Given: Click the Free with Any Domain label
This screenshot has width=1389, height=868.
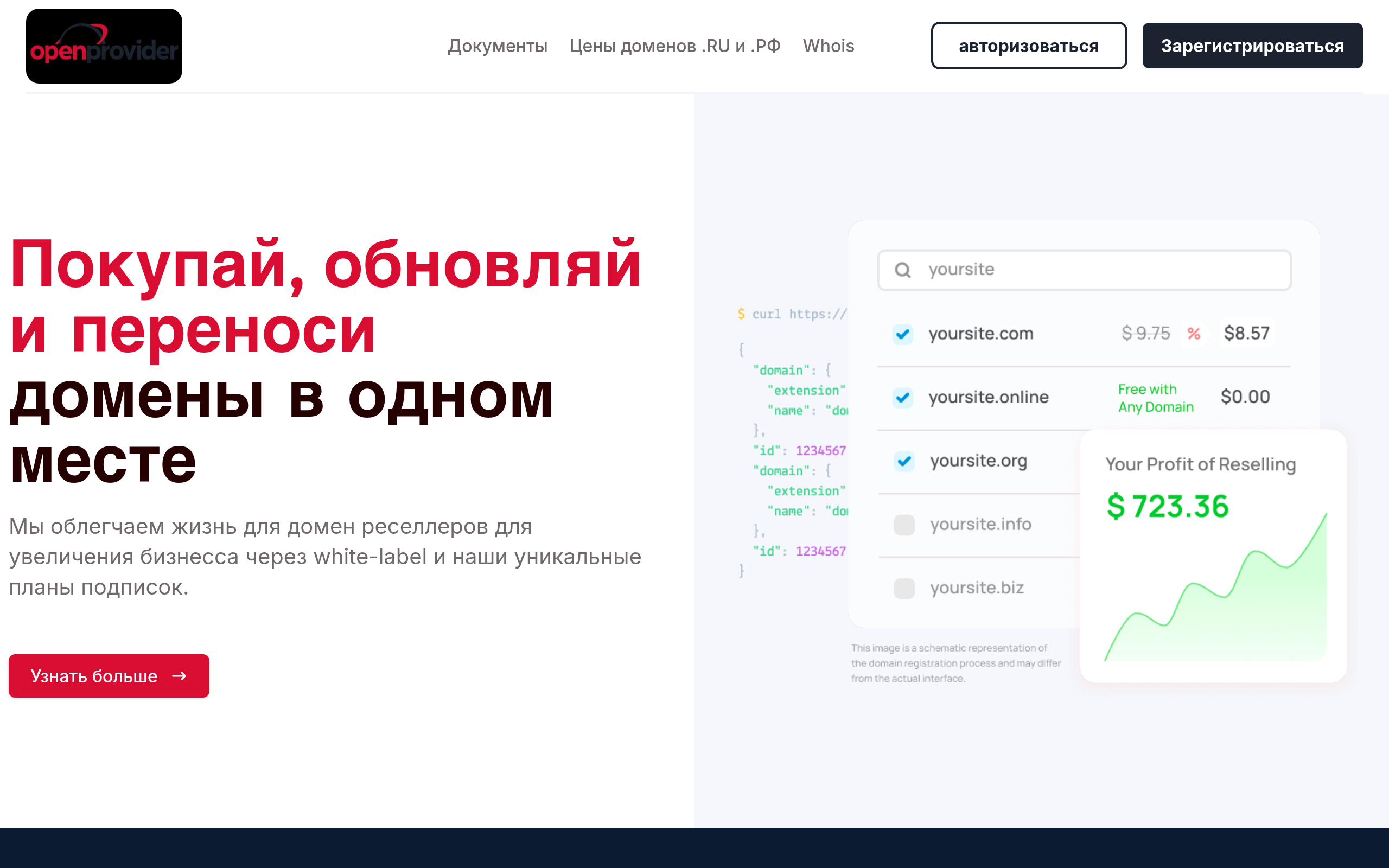Looking at the screenshot, I should pos(1156,398).
